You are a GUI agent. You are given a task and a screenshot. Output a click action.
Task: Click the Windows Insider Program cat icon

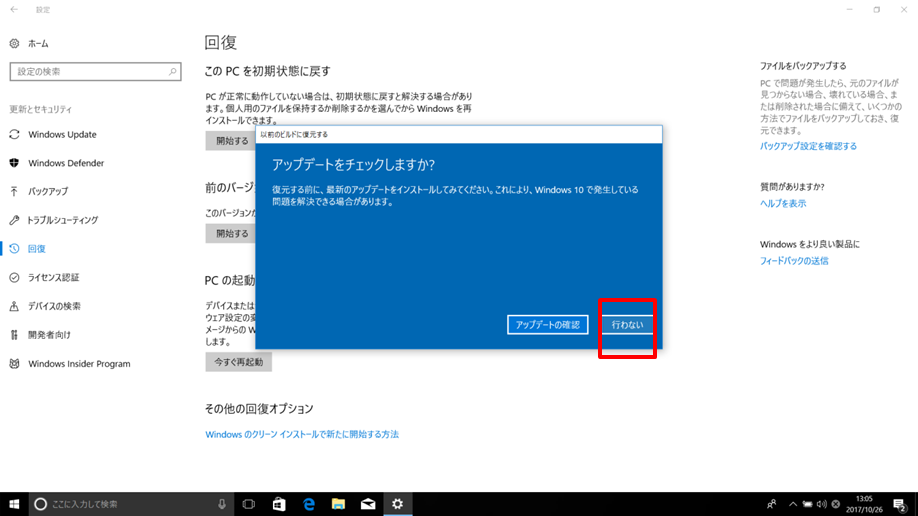(x=14, y=364)
